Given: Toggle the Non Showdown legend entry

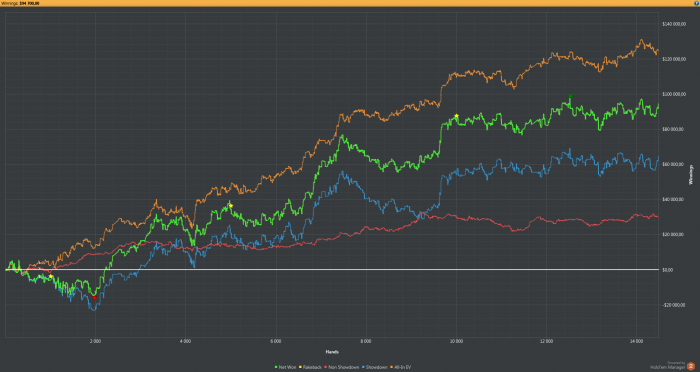Looking at the screenshot, I should pyautogui.click(x=342, y=367).
